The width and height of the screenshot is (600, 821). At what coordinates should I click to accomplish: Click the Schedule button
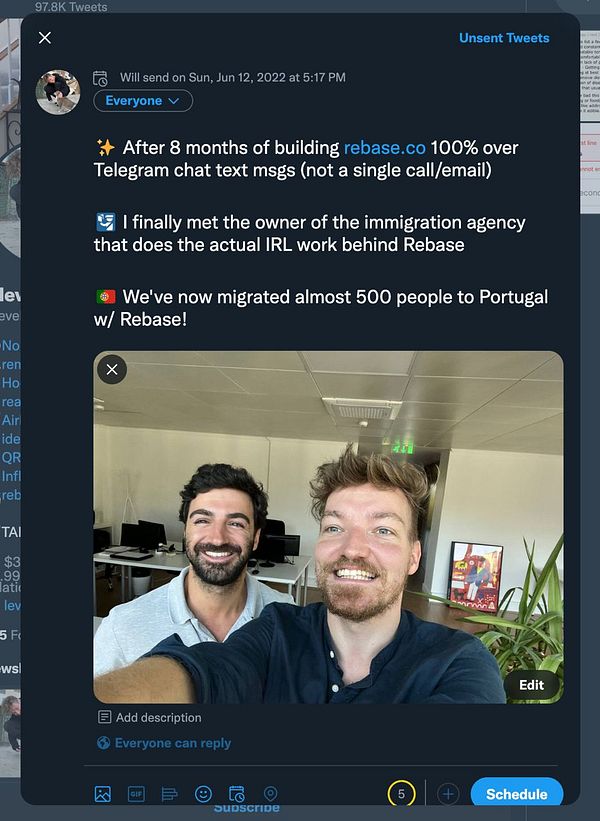coord(517,793)
